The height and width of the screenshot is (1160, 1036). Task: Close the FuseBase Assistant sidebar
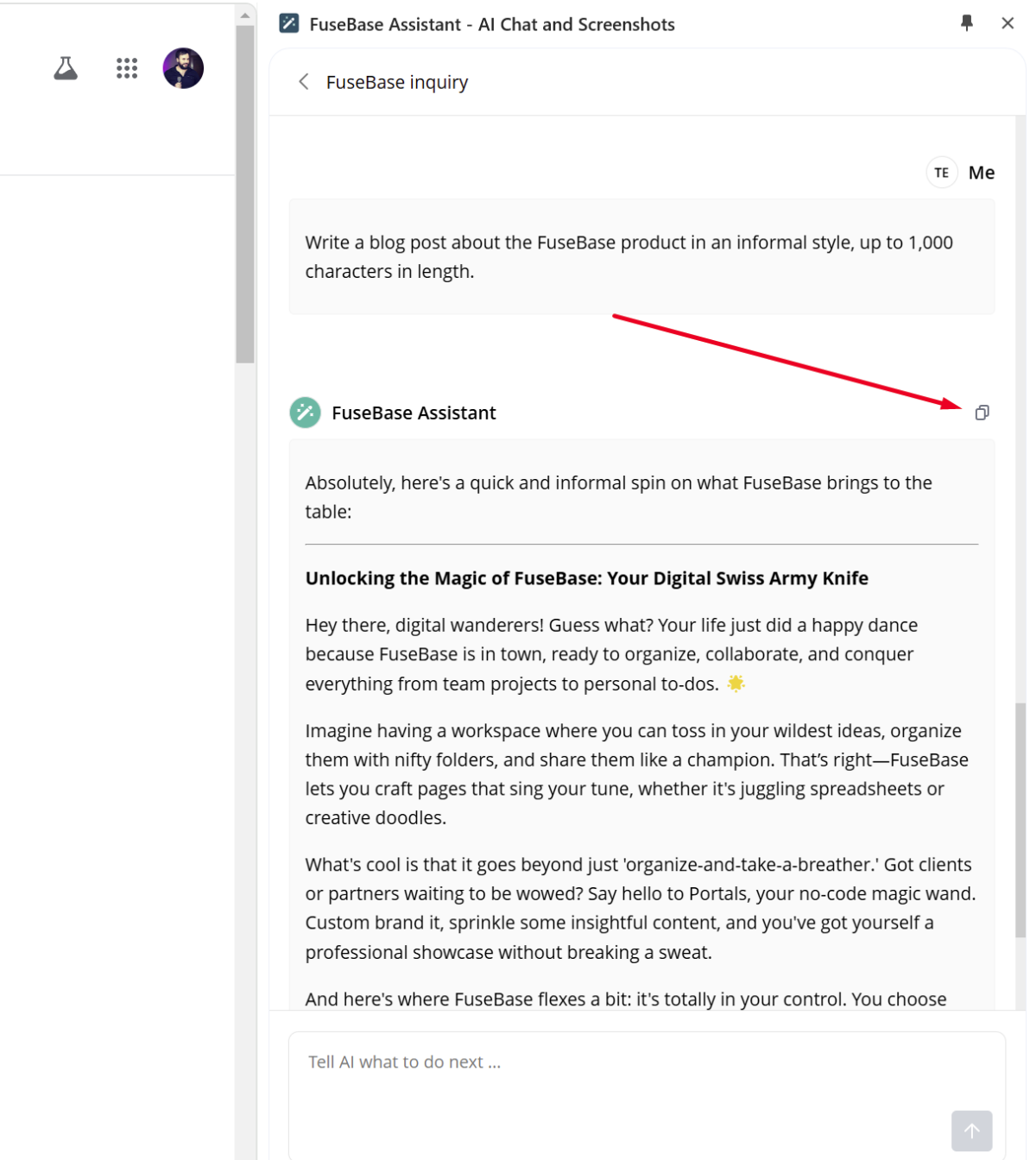[x=1008, y=23]
